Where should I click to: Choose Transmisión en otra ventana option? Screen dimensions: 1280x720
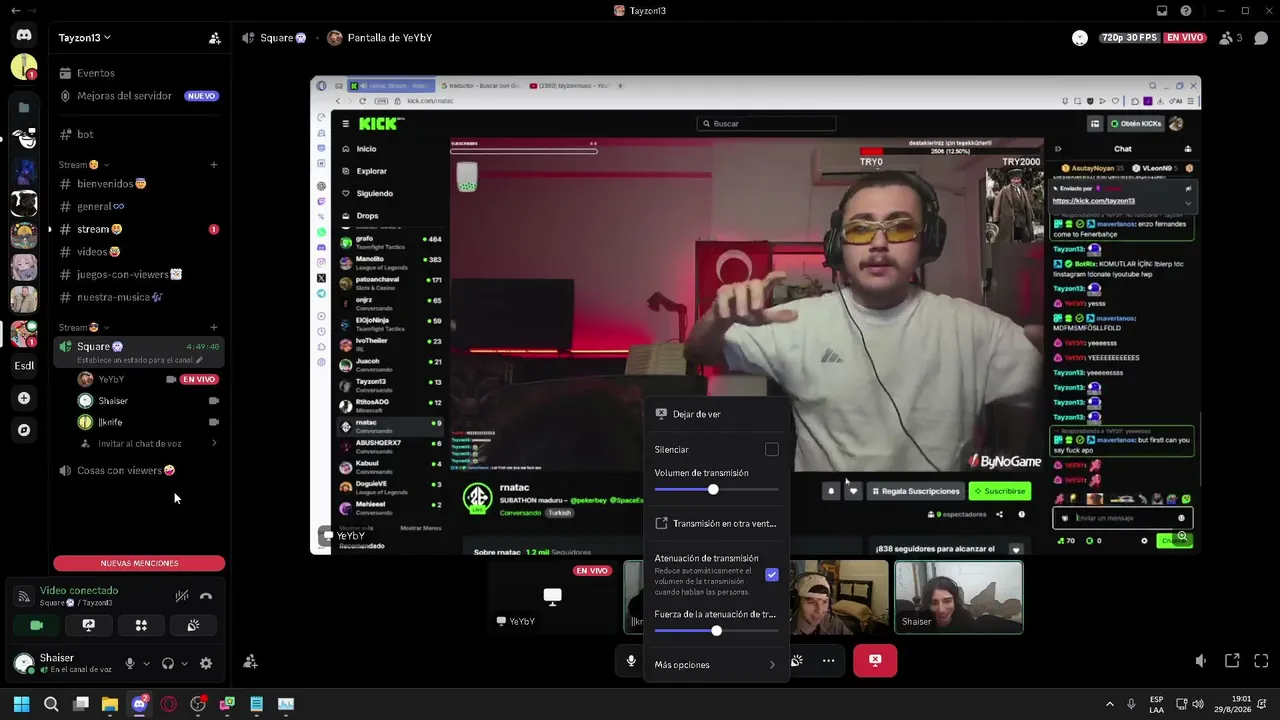coord(716,523)
